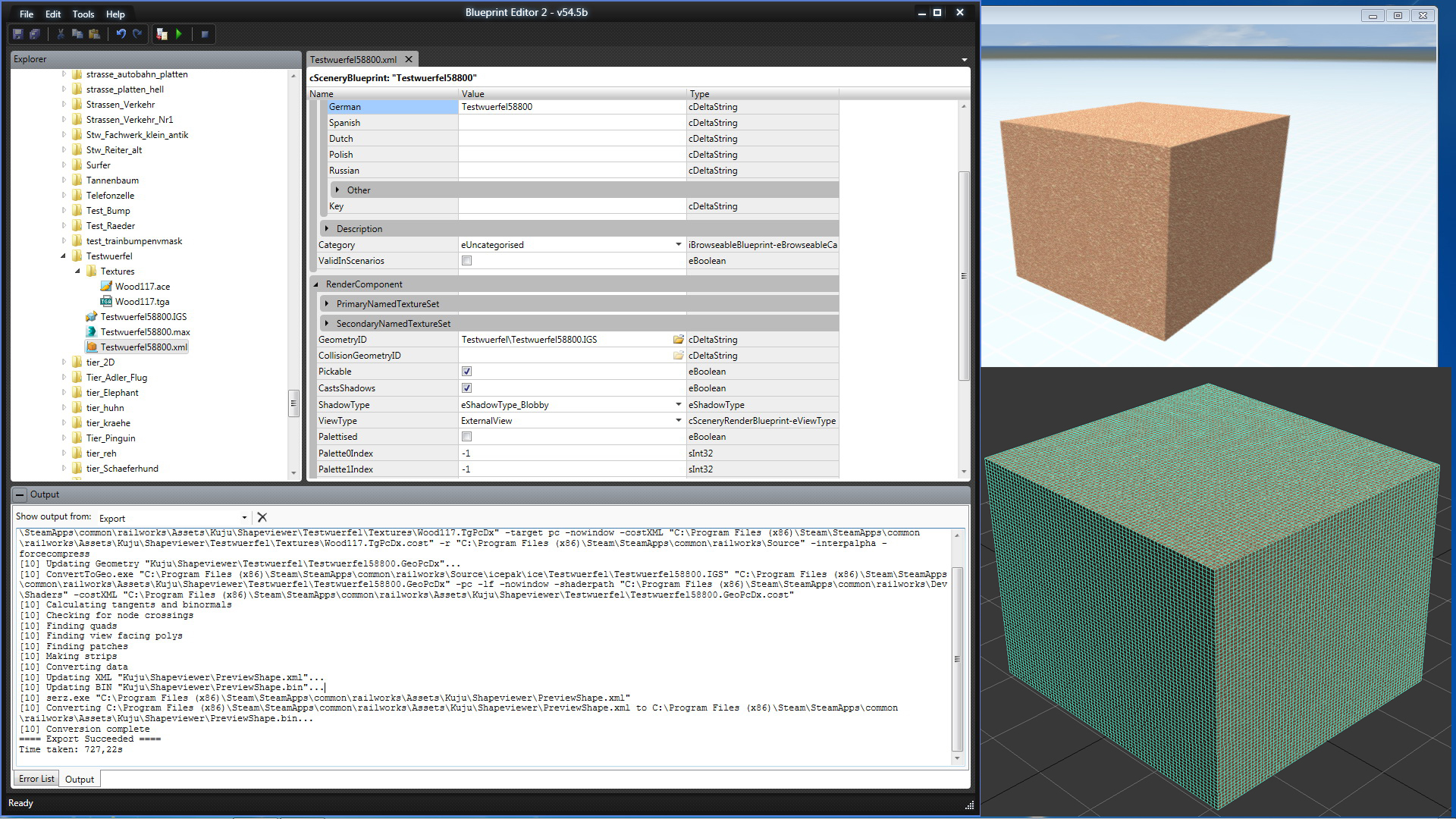
Task: Switch to the Error List tab
Action: tap(36, 779)
